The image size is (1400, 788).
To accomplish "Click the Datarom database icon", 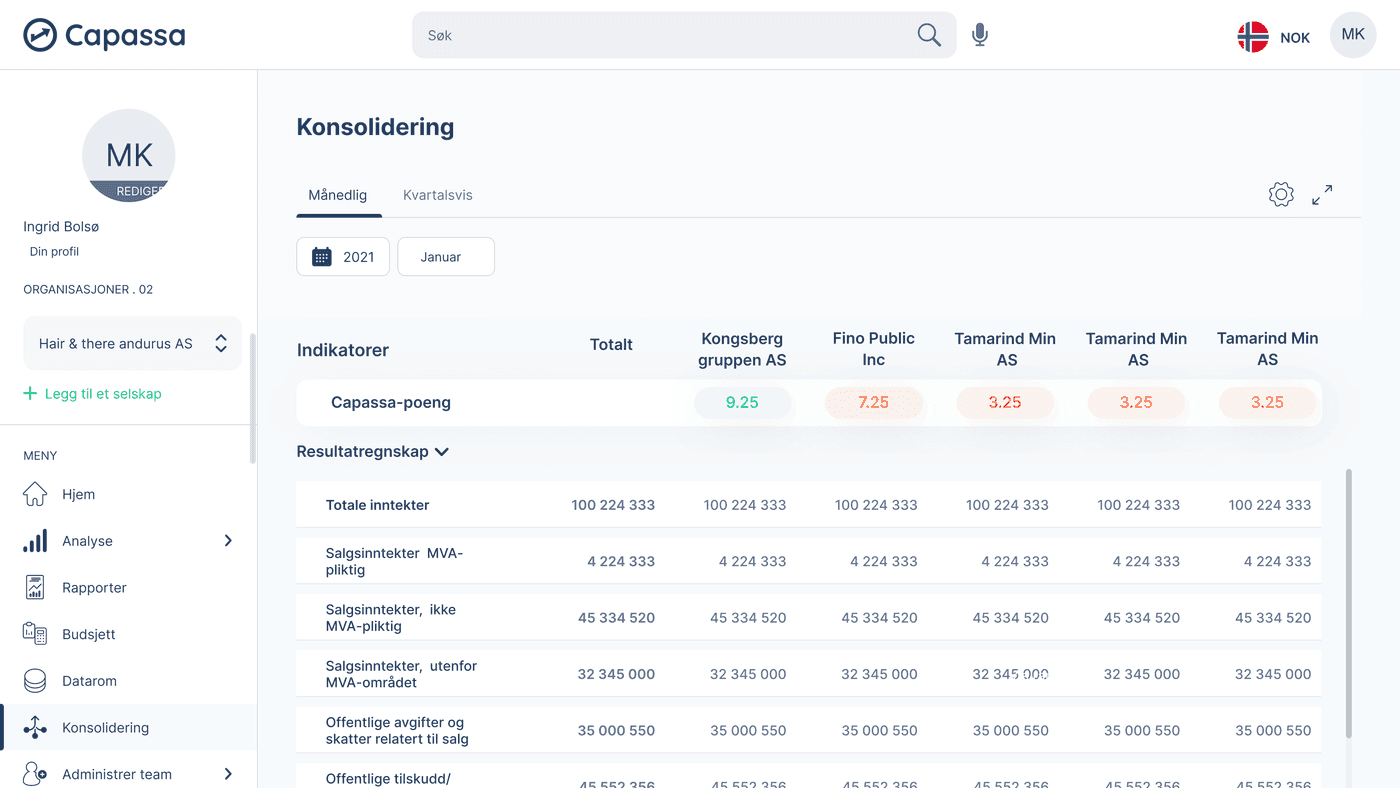I will [35, 681].
